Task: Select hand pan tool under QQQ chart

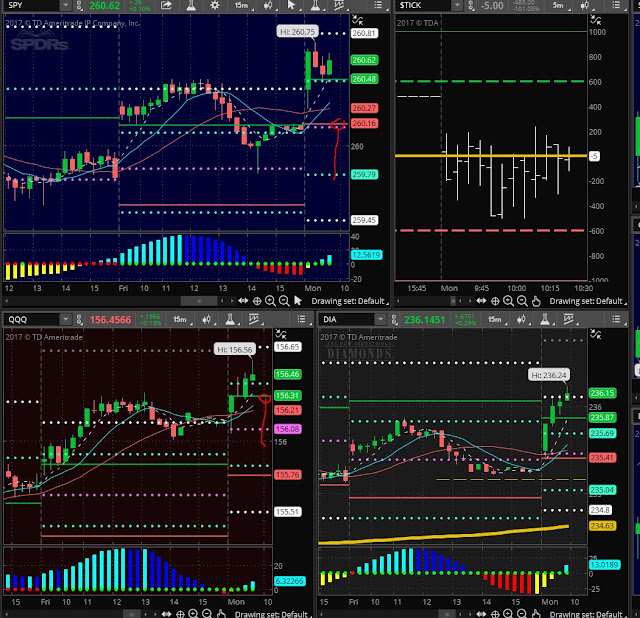Action: coord(221,614)
